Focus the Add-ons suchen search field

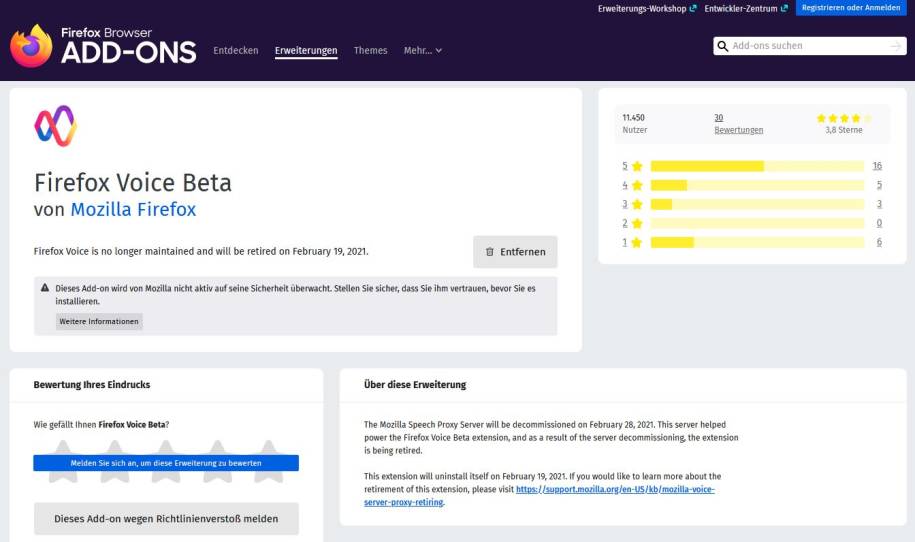(809, 46)
